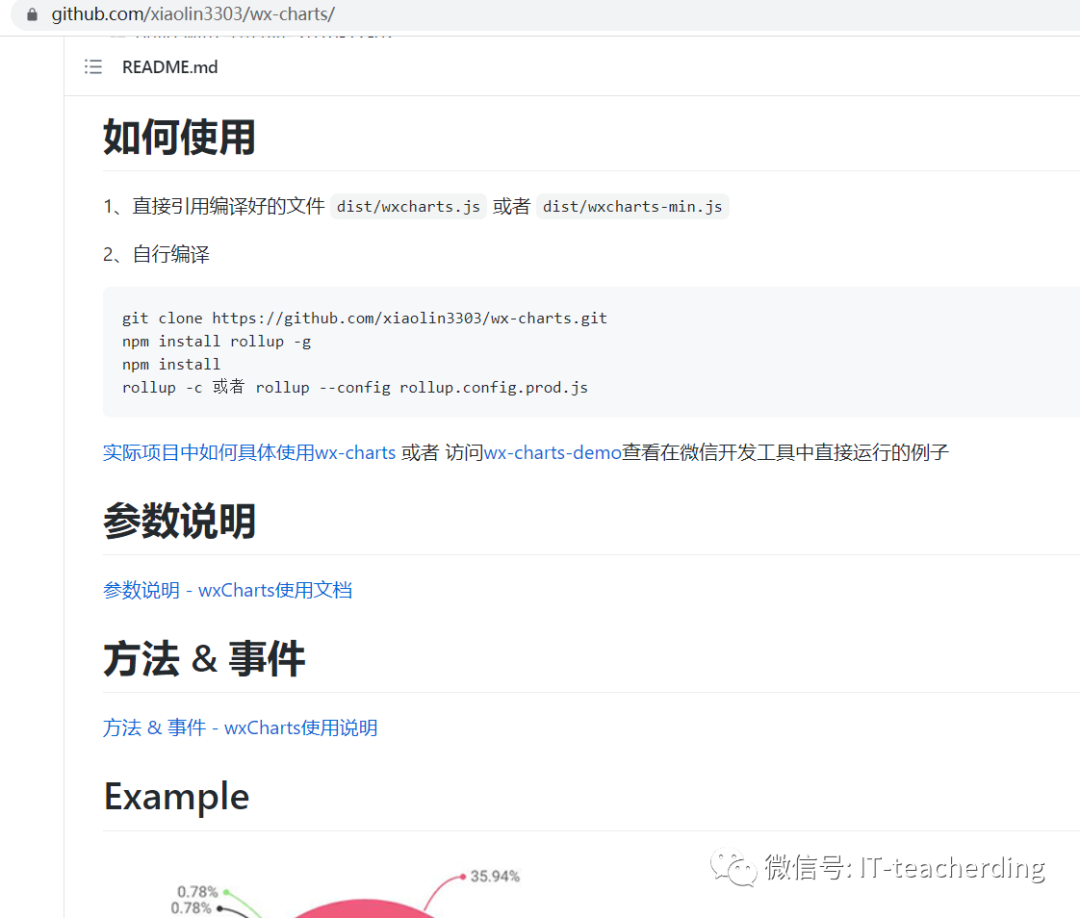Click the upper 0.78% chart label
This screenshot has width=1080, height=918.
click(198, 892)
